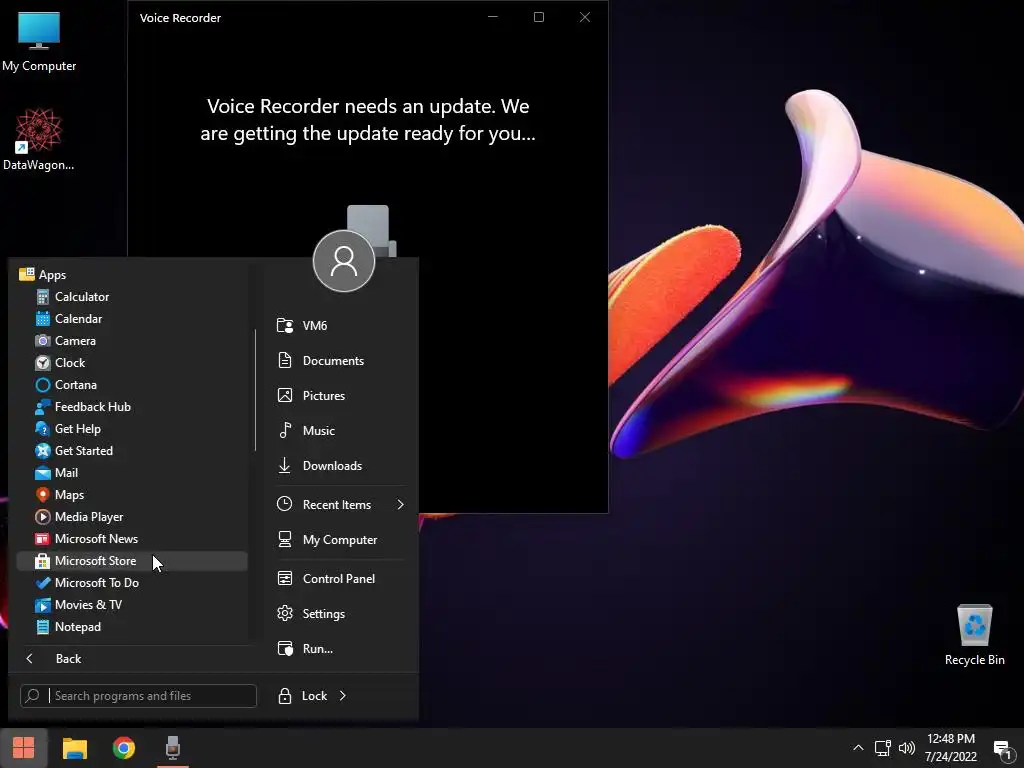Image resolution: width=1024 pixels, height=768 pixels.
Task: Open Microsoft News
Action: [132, 539]
